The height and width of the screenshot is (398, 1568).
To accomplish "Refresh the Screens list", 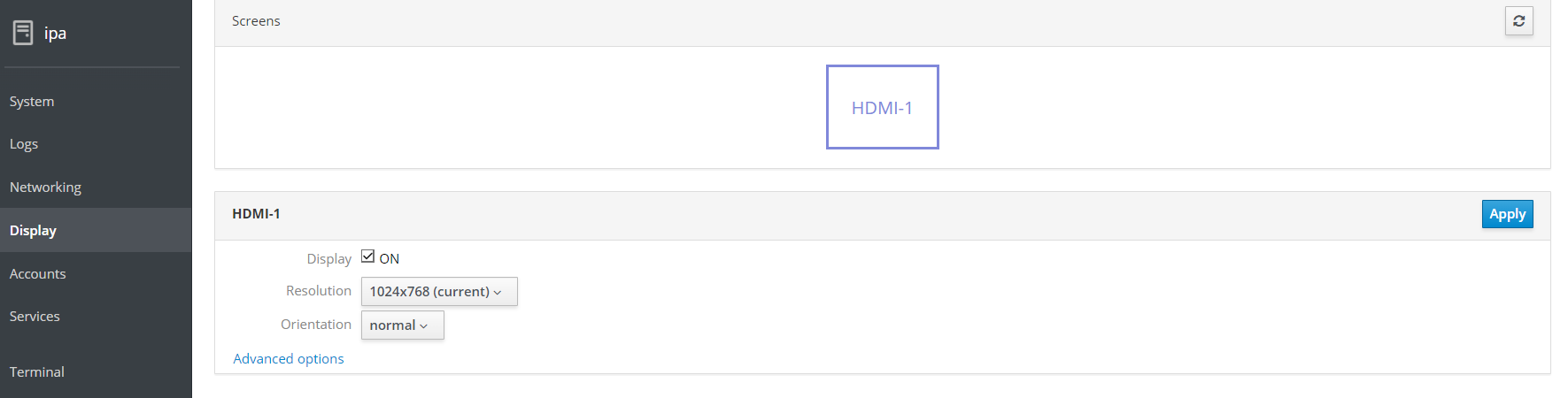I will click(x=1518, y=21).
